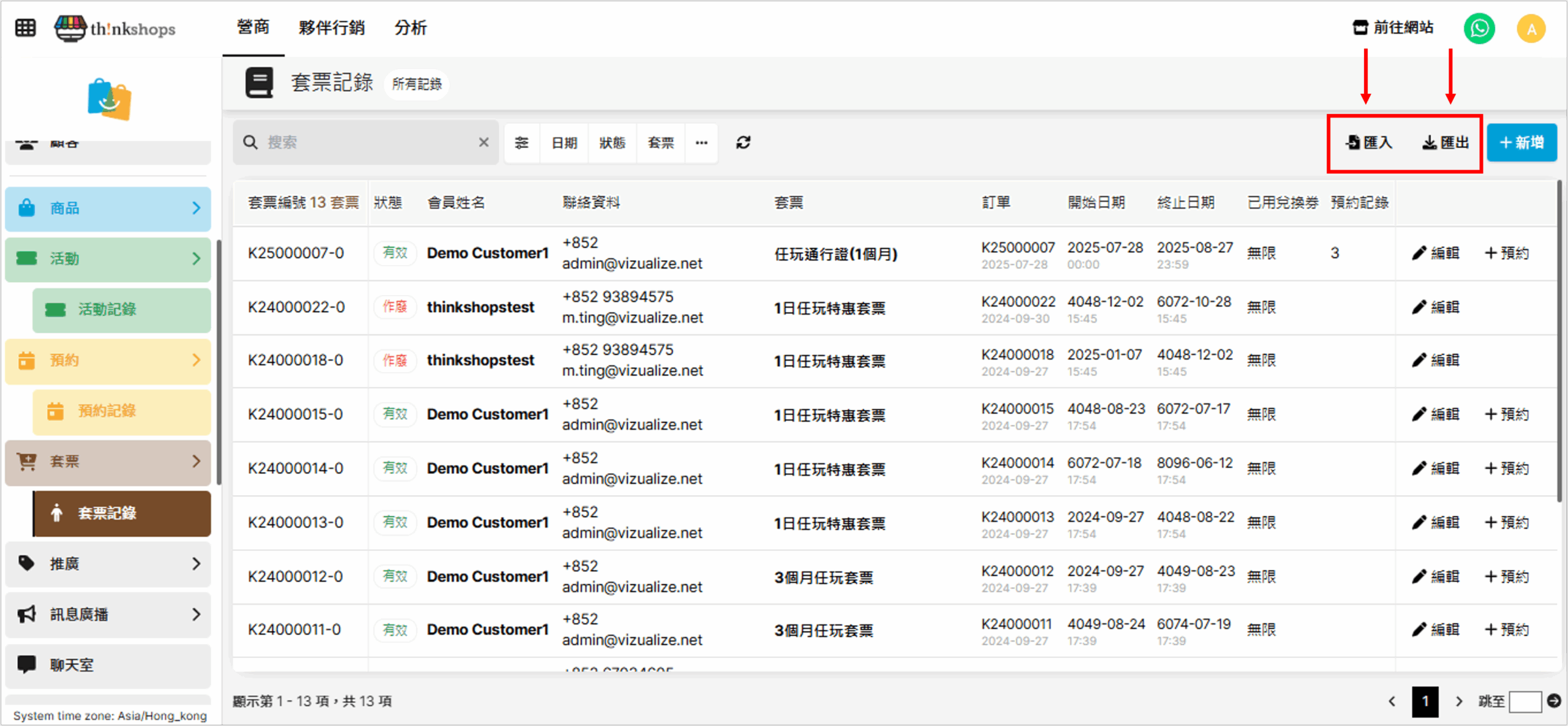This screenshot has height=726, width=1568.
Task: Click the more options ellipsis
Action: click(x=701, y=143)
